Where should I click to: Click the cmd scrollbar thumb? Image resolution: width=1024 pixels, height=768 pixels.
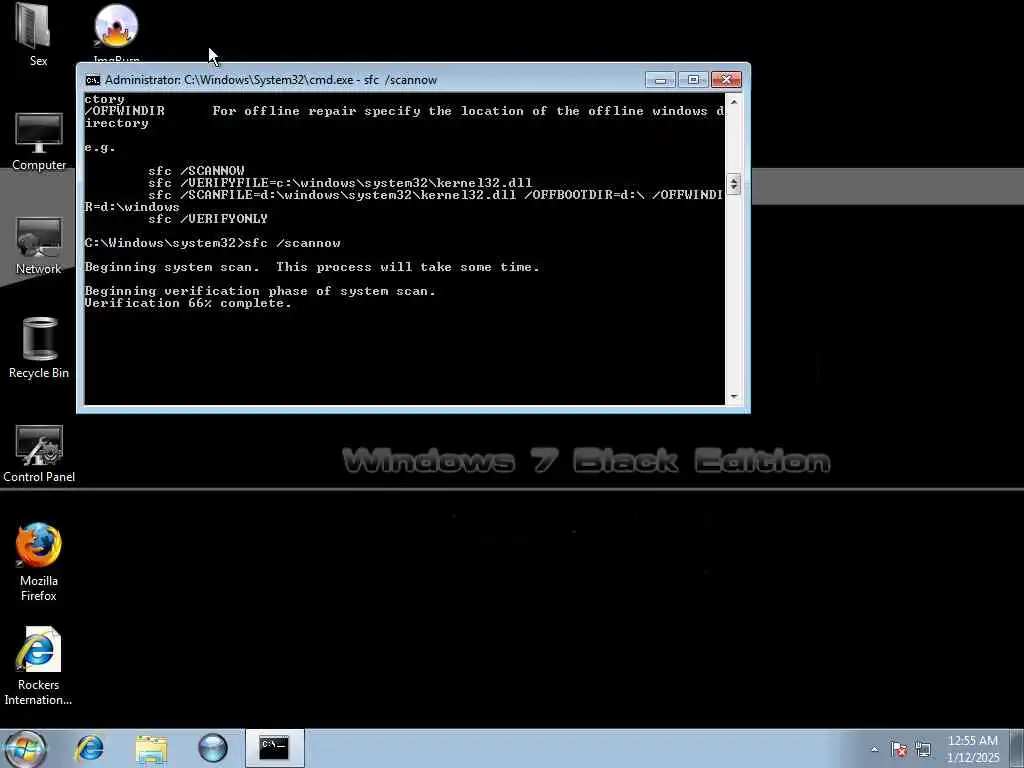tap(733, 184)
